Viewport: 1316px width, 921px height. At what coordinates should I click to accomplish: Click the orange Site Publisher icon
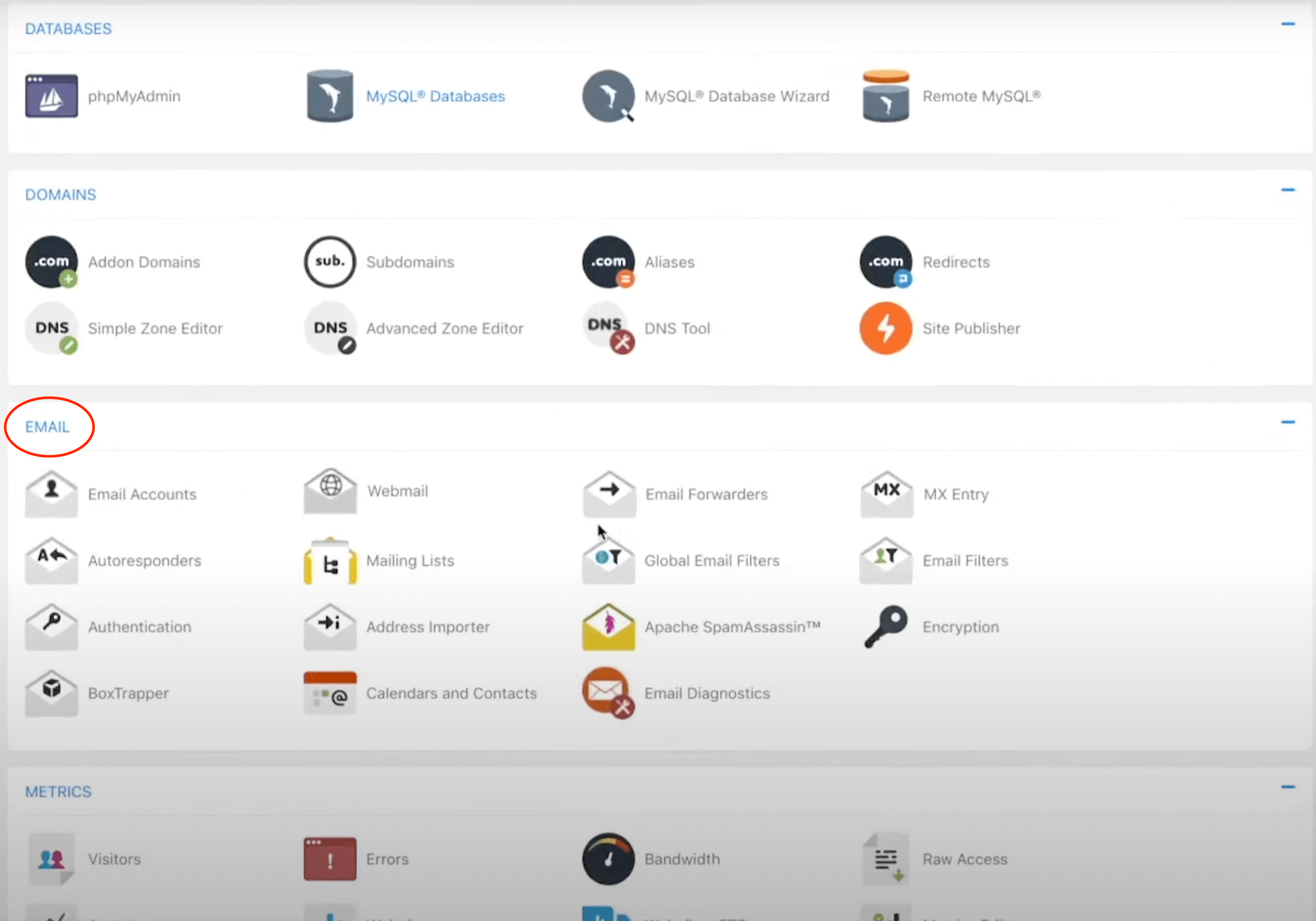(886, 328)
